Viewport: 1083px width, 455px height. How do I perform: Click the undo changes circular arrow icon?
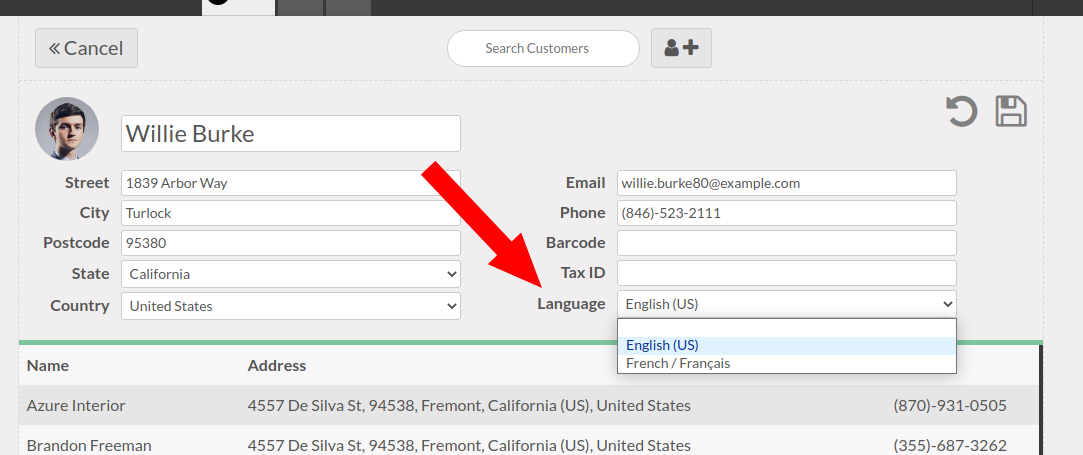961,112
